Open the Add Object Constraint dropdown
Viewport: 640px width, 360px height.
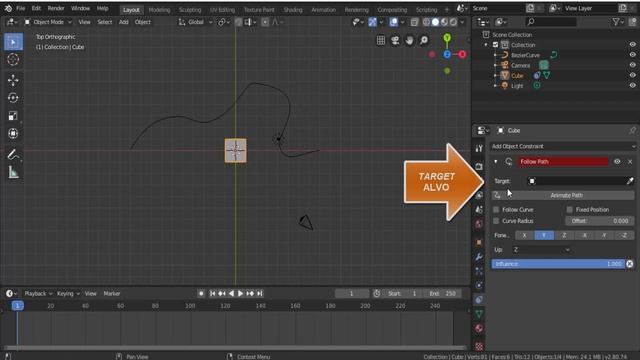point(563,146)
